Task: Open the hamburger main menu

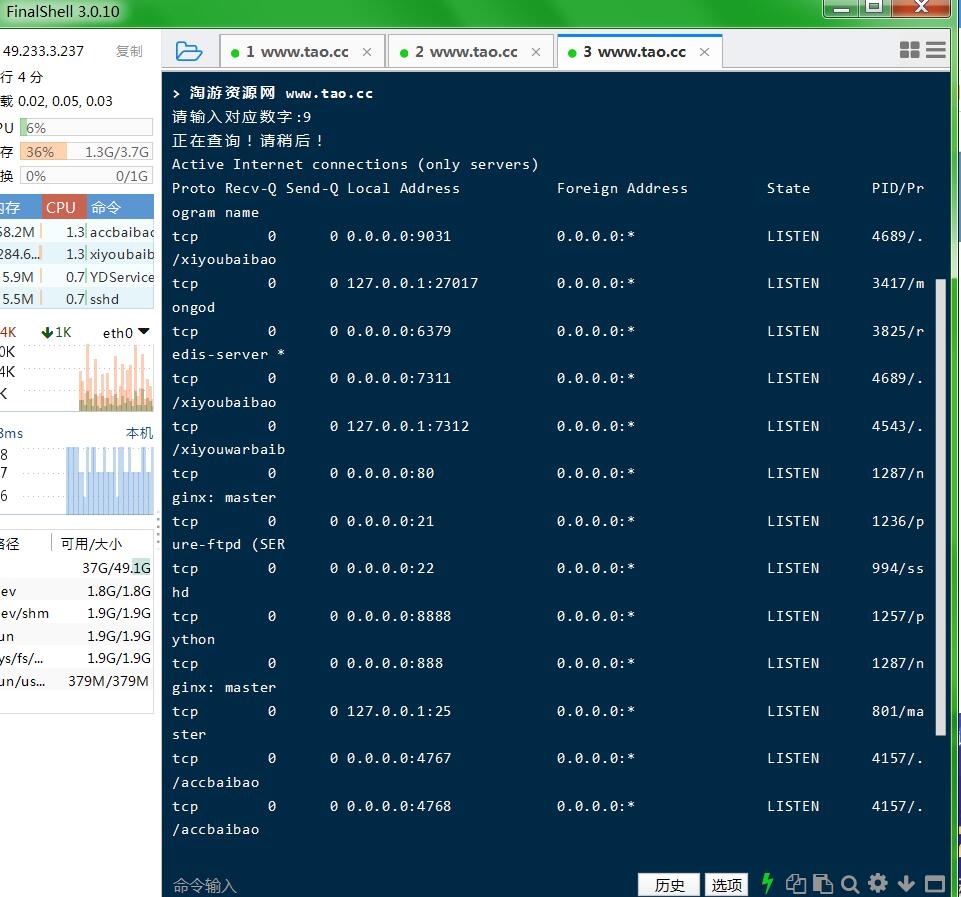Action: tap(936, 50)
